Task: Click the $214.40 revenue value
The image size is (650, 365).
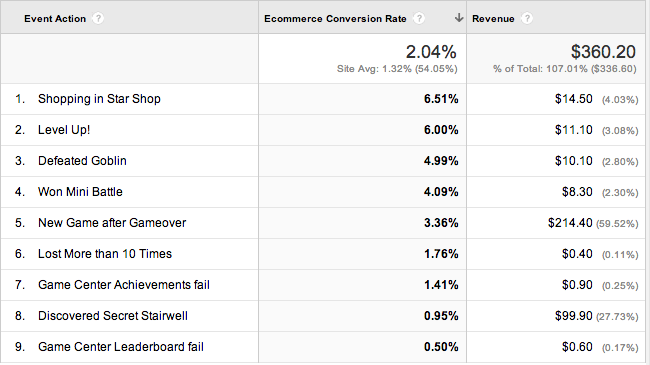Action: [570, 223]
